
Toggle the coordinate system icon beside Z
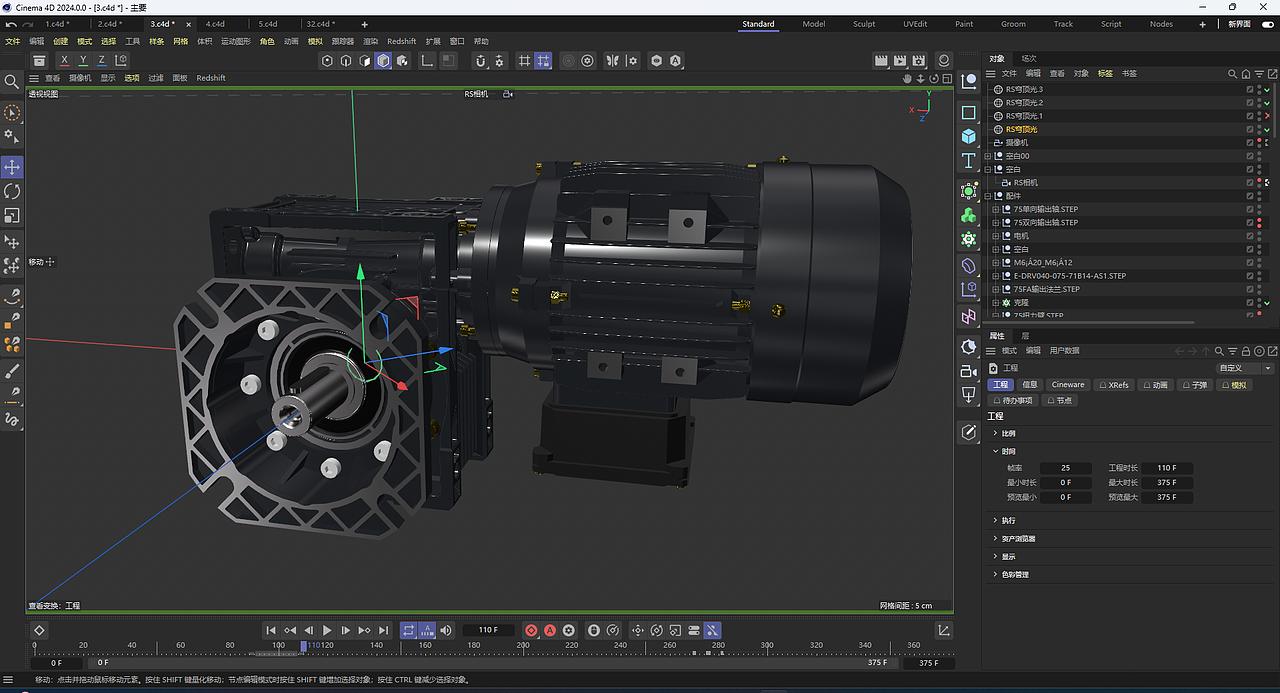pos(121,61)
